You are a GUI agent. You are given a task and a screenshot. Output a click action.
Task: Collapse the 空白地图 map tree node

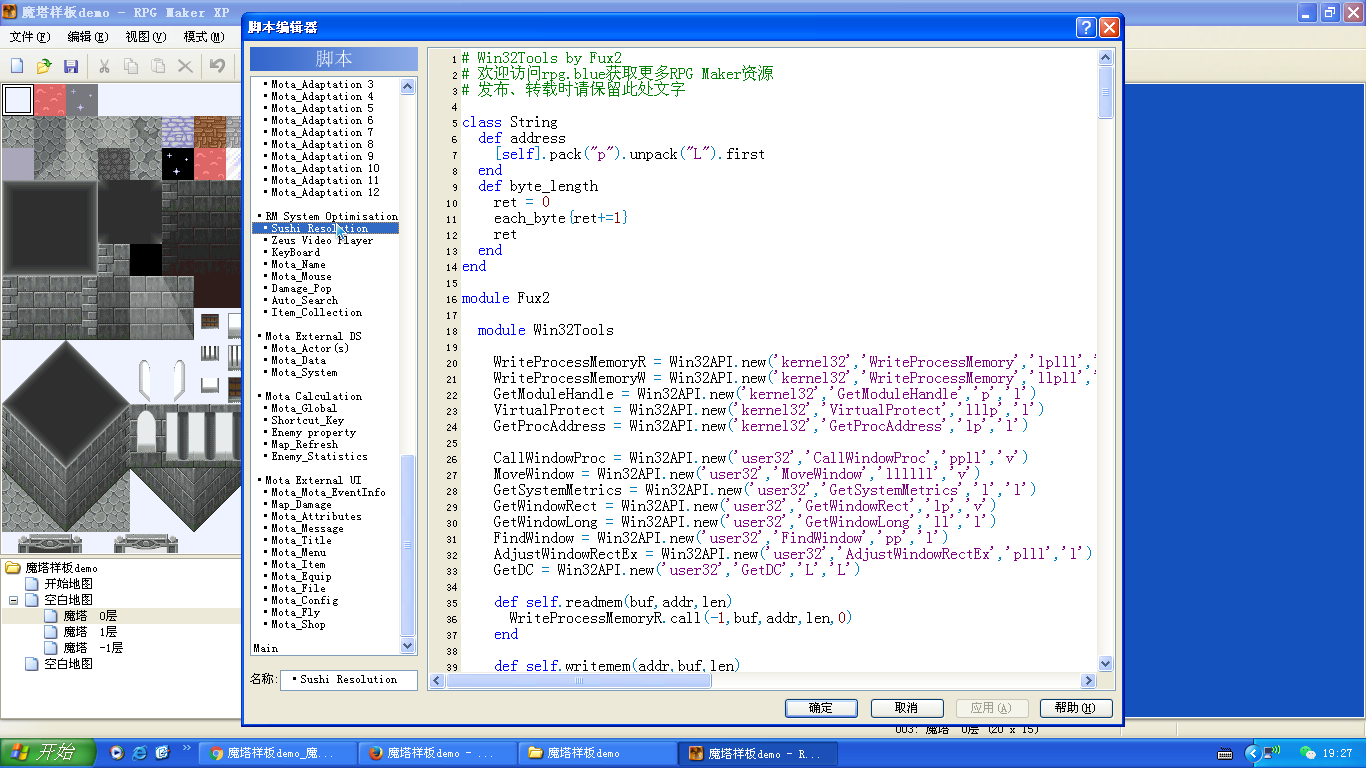[14, 600]
